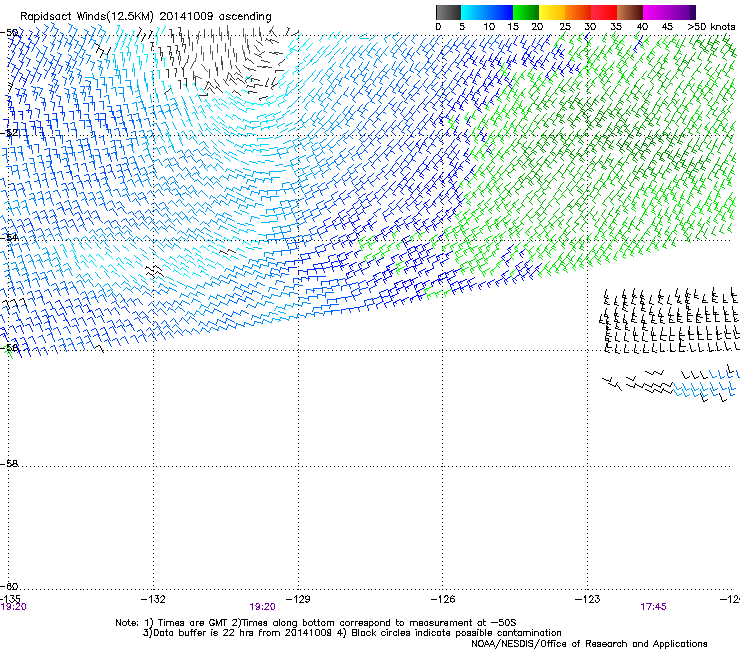This screenshot has width=740, height=650.
Task: Click the NOAA/NESDIS credit text
Action: coord(589,643)
